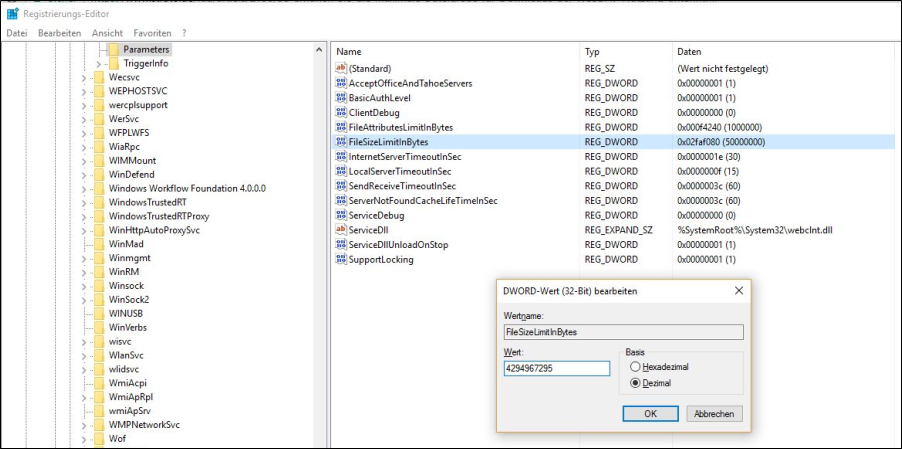Expand the WinHttpAutoProxySvc tree node
The image size is (902, 449).
click(84, 230)
